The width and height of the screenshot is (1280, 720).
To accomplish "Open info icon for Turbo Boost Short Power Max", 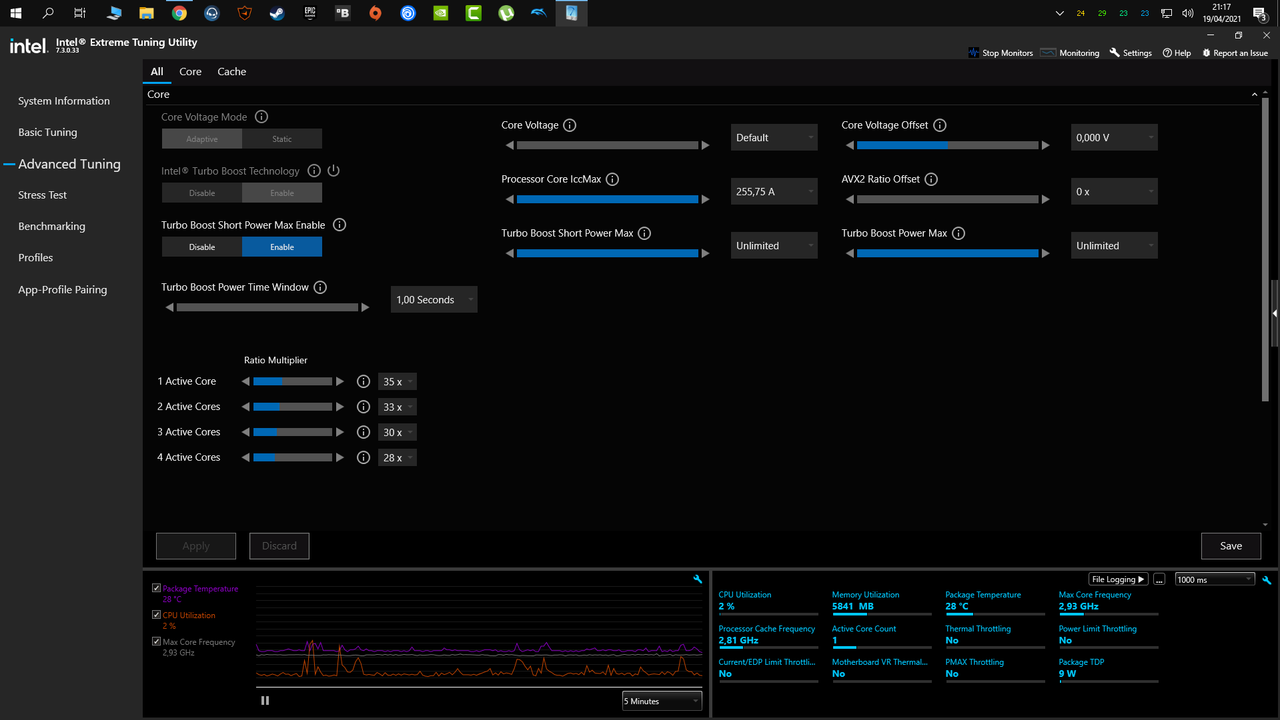I will click(644, 233).
